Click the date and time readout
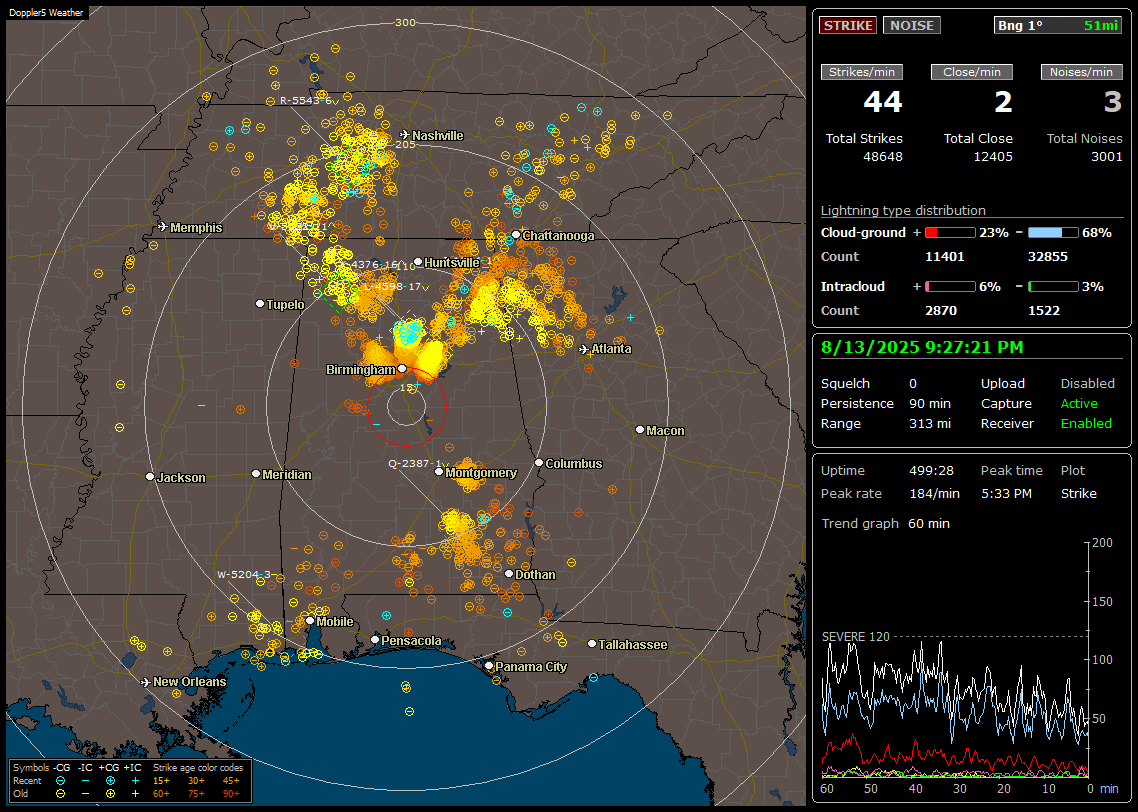Screen dimensions: 1138x812 922,348
